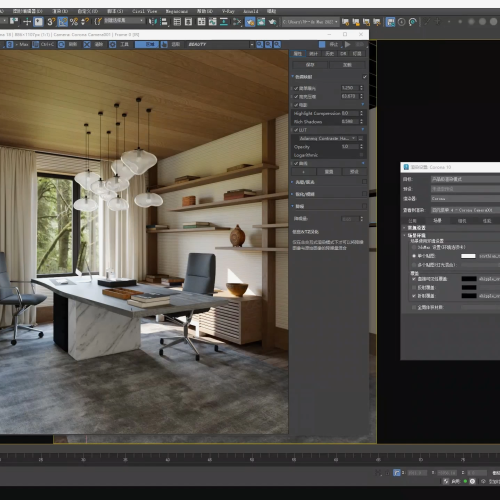Click the Ctrl+C copy icon in frame buffer
This screenshot has height=500, width=500.
click(x=35, y=44)
